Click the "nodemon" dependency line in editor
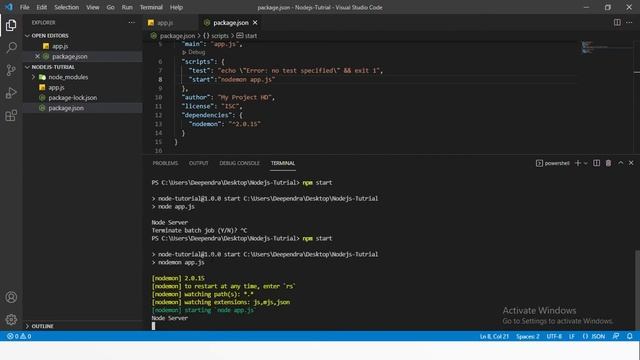 (x=224, y=124)
